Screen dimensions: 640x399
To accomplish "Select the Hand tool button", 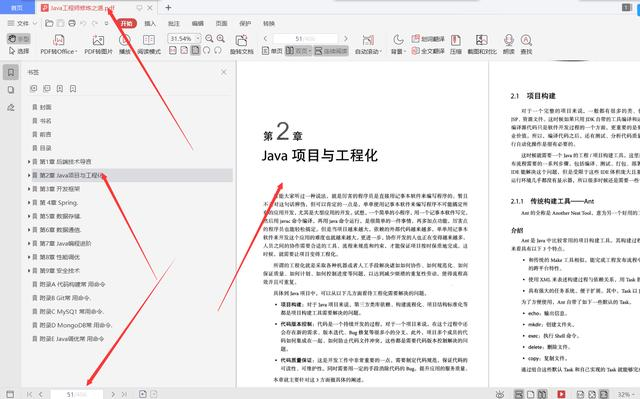I will (18, 39).
